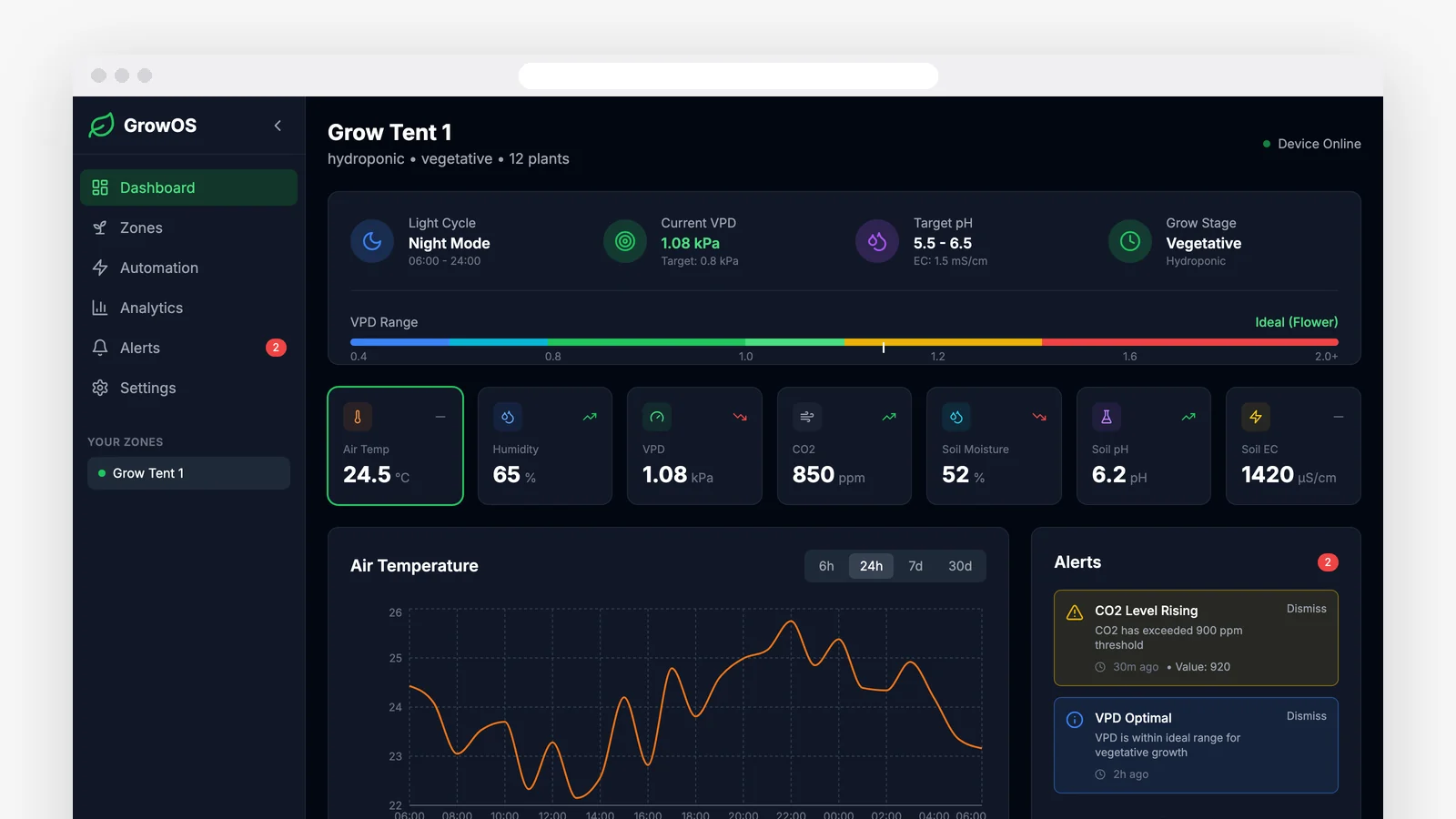Click the GrowOS leaf logo icon
Viewport: 1456px width, 819px height.
pyautogui.click(x=101, y=125)
